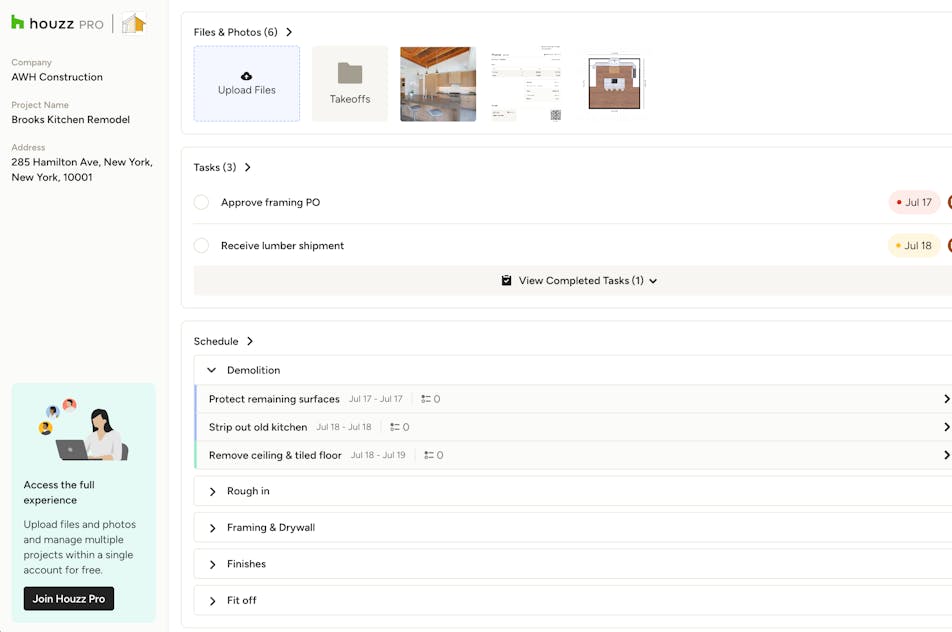Click the cloud upload icon
This screenshot has width=952, height=632.
click(x=247, y=76)
